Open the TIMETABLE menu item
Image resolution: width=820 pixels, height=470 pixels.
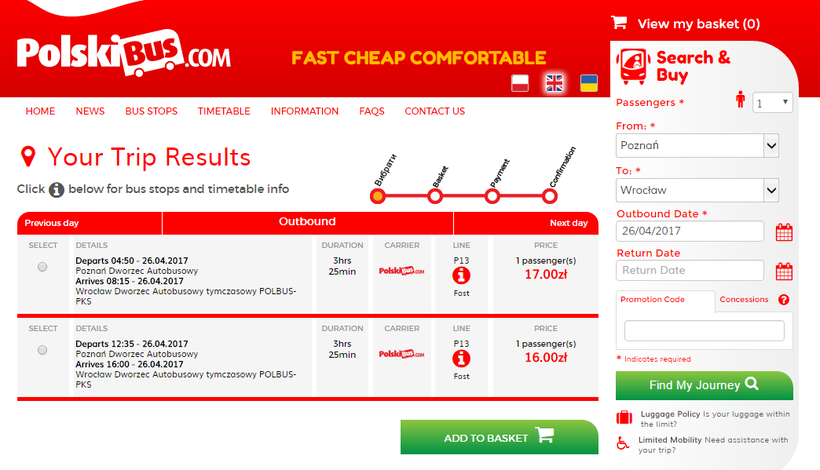[224, 111]
